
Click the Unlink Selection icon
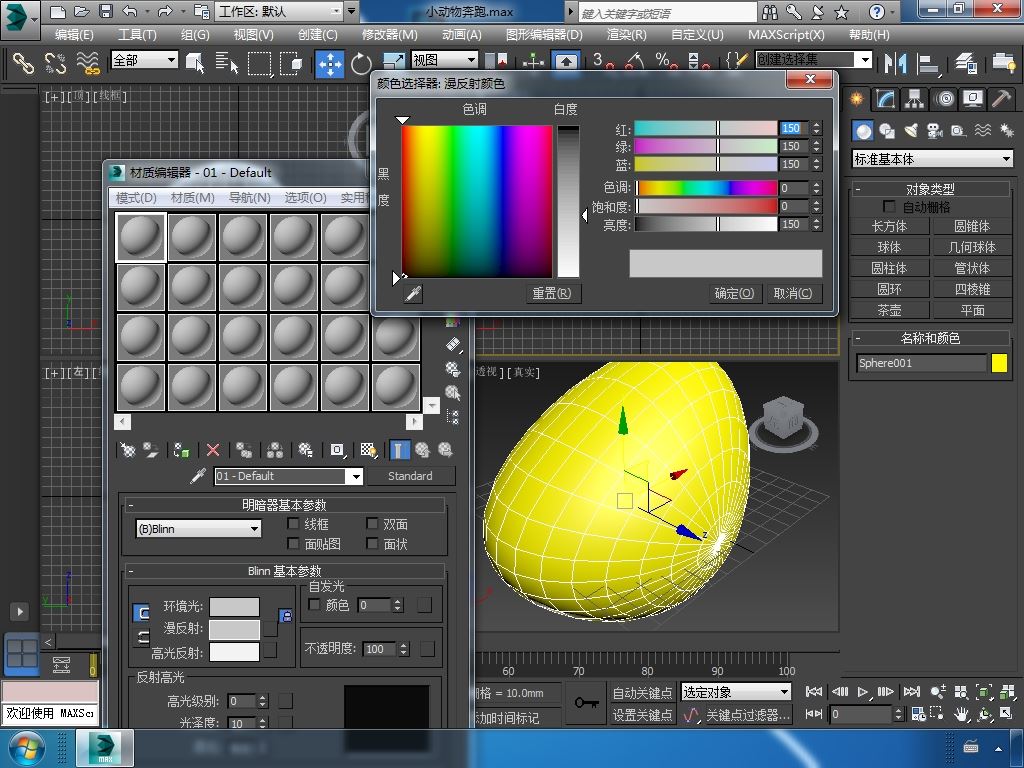click(x=56, y=63)
